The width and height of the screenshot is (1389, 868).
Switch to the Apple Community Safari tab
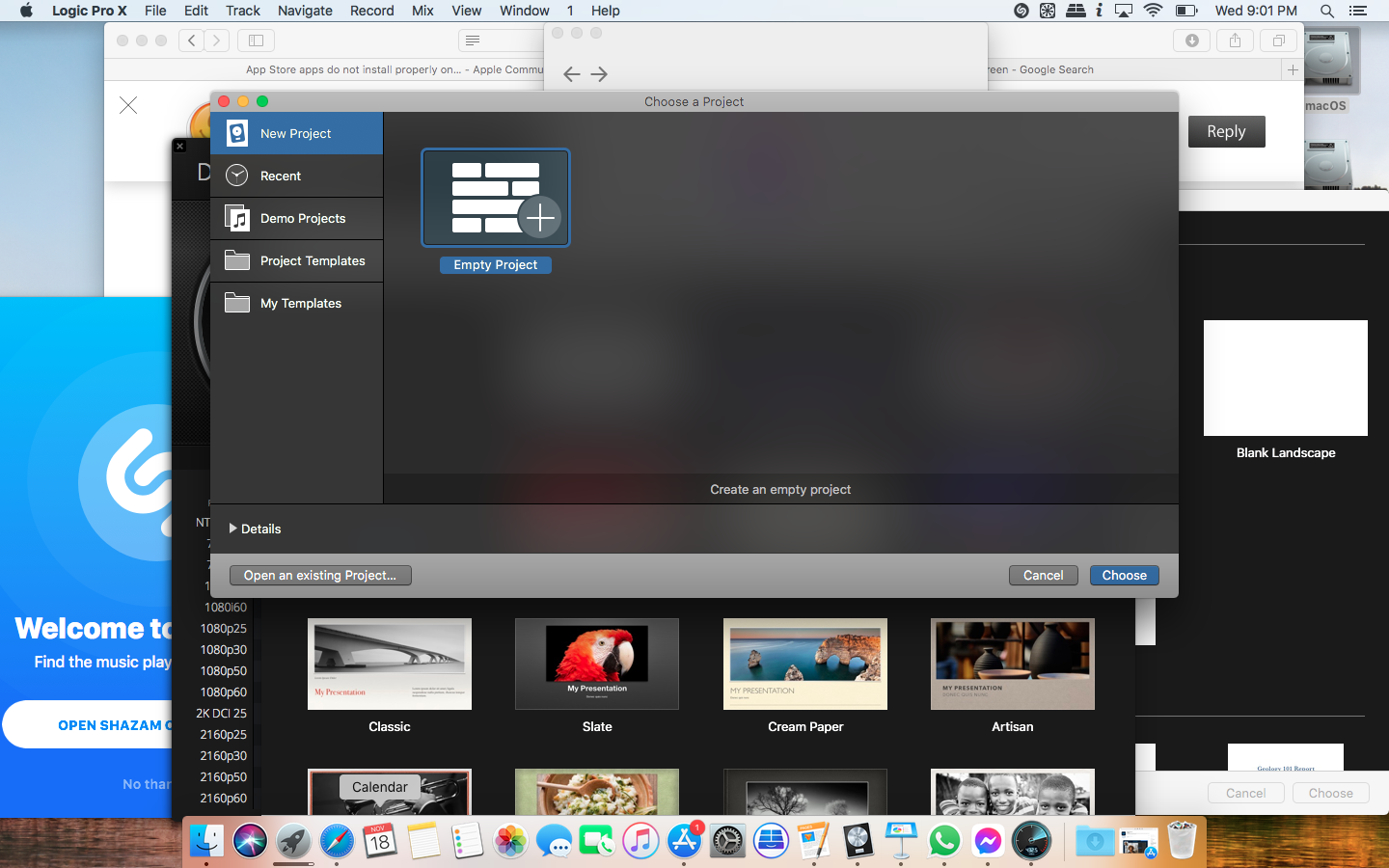[x=395, y=69]
